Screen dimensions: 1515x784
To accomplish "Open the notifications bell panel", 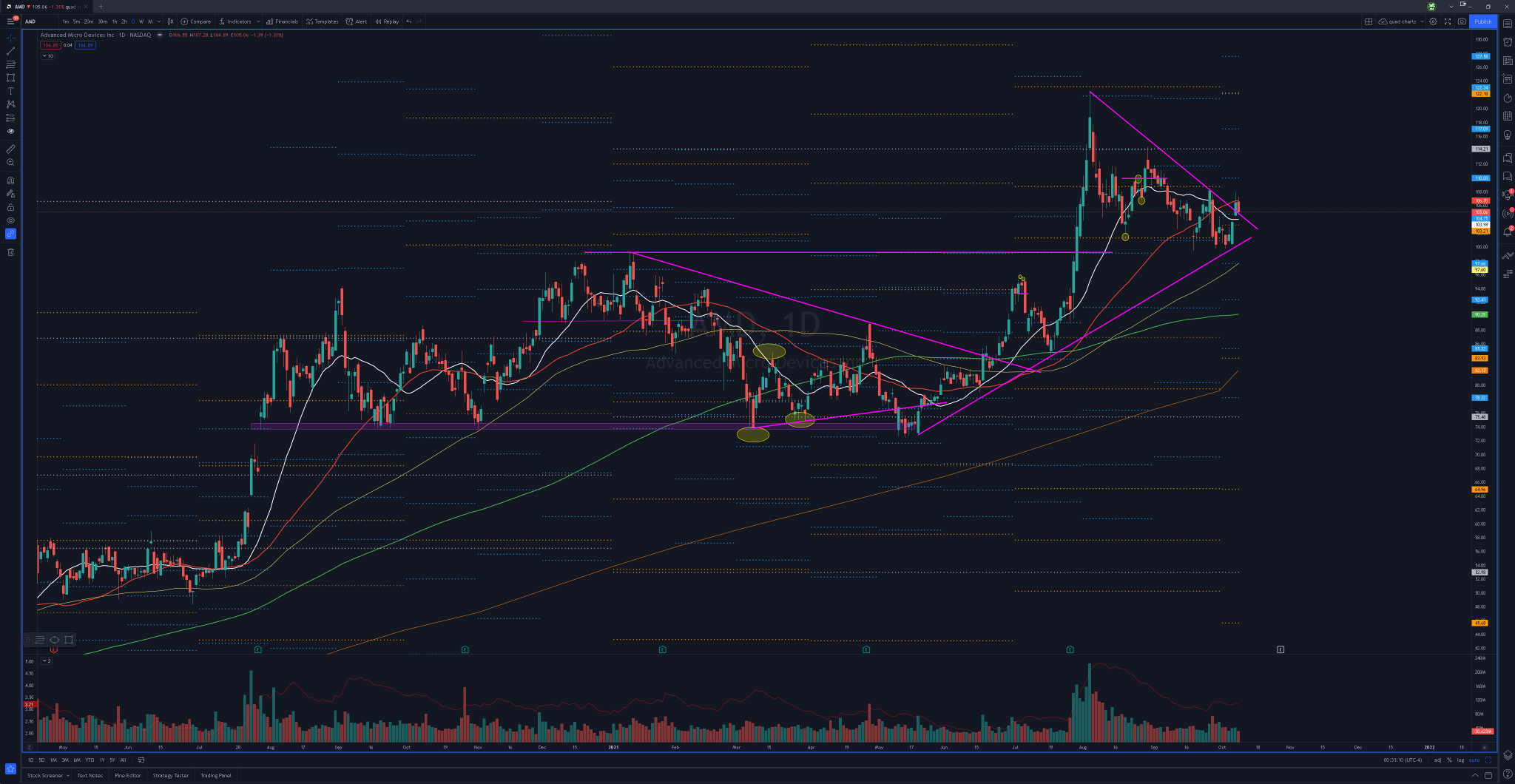I will click(x=1508, y=232).
